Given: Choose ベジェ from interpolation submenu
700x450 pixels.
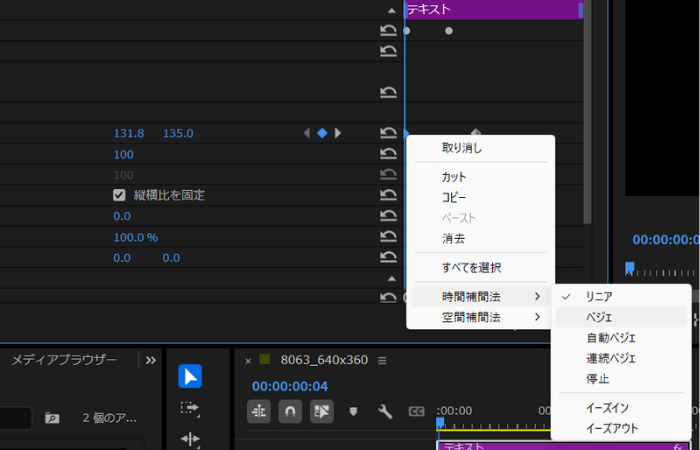Looking at the screenshot, I should (x=600, y=317).
